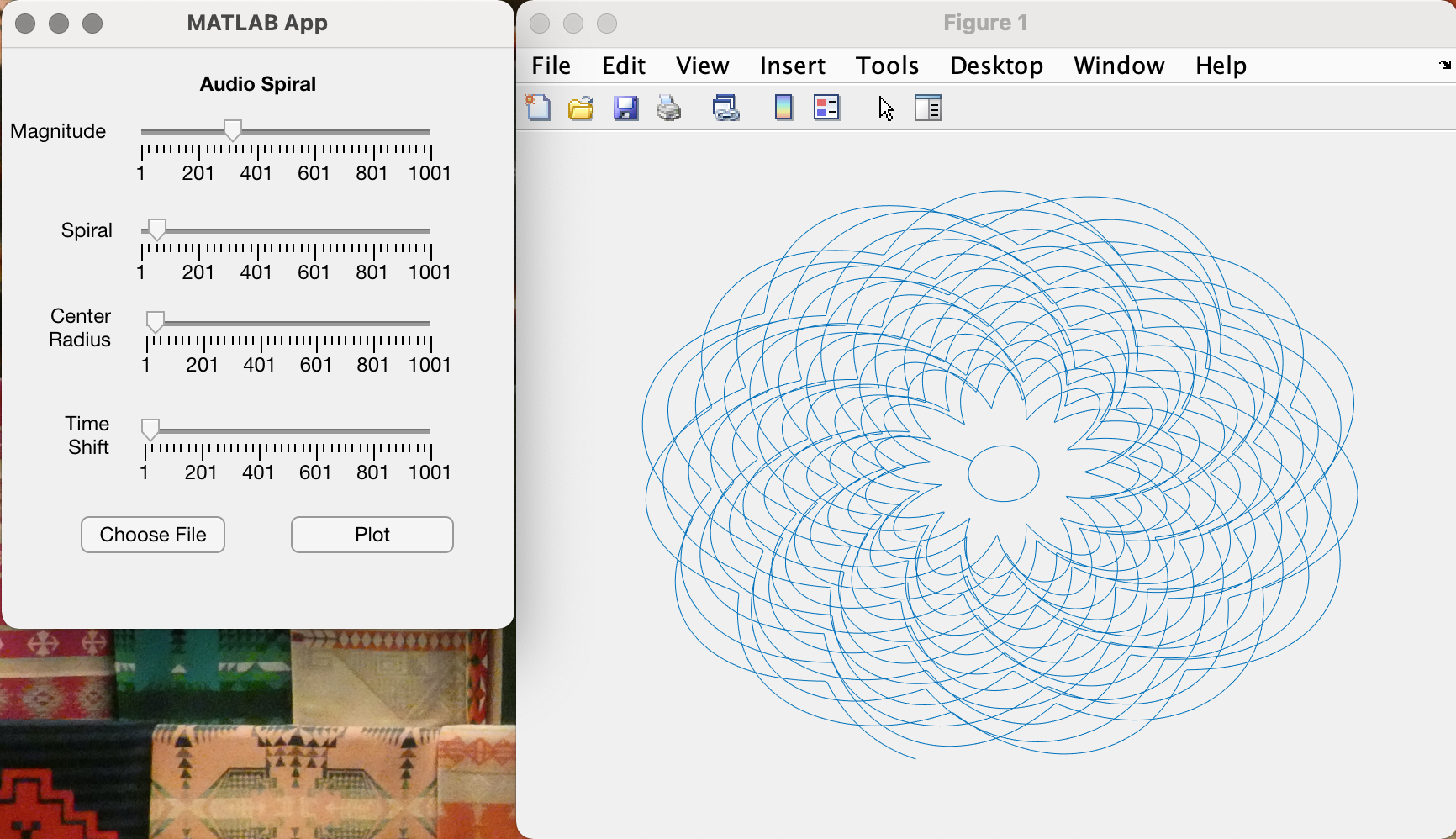Open a file using the folder icon
Screen dimensions: 1456x839
coord(581,108)
